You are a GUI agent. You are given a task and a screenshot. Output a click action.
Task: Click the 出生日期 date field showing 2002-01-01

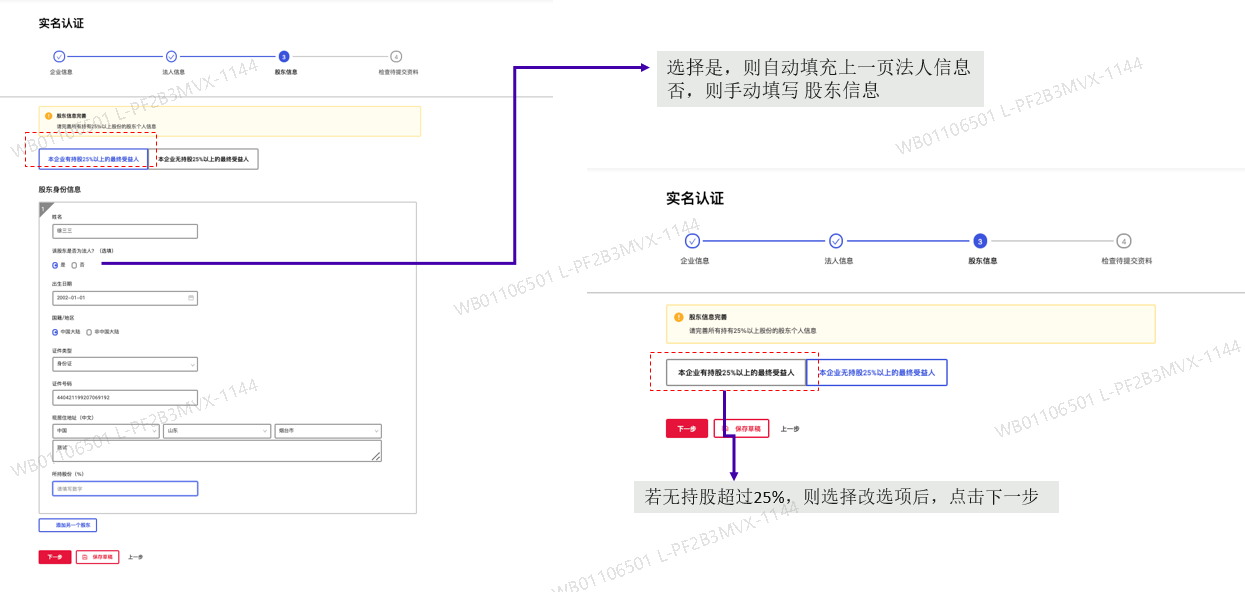[125, 298]
